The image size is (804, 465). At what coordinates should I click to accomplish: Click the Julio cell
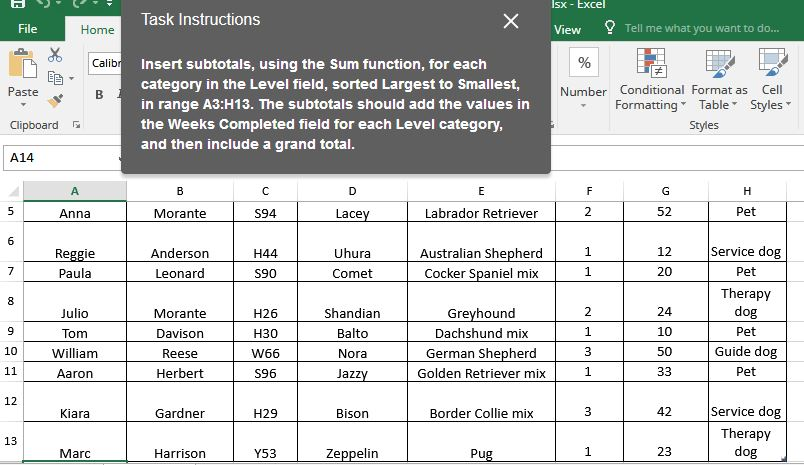(x=75, y=301)
